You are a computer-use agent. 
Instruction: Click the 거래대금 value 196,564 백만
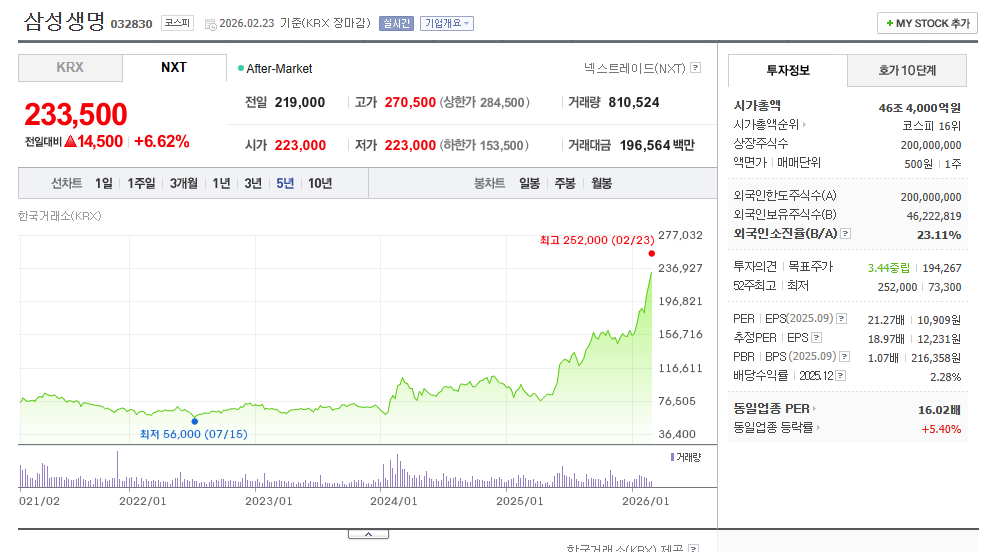[x=657, y=145]
